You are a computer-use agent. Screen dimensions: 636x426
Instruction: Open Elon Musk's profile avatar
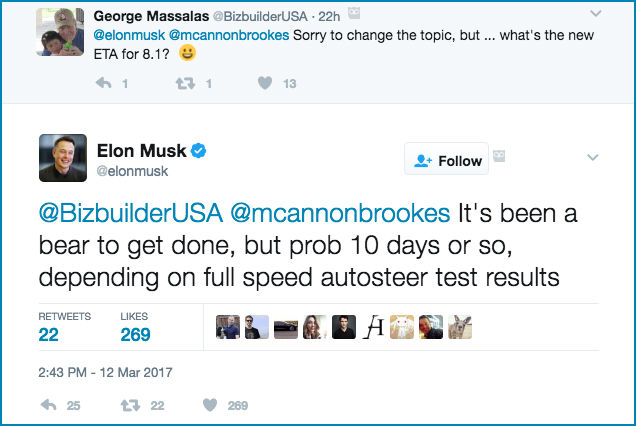pyautogui.click(x=62, y=158)
